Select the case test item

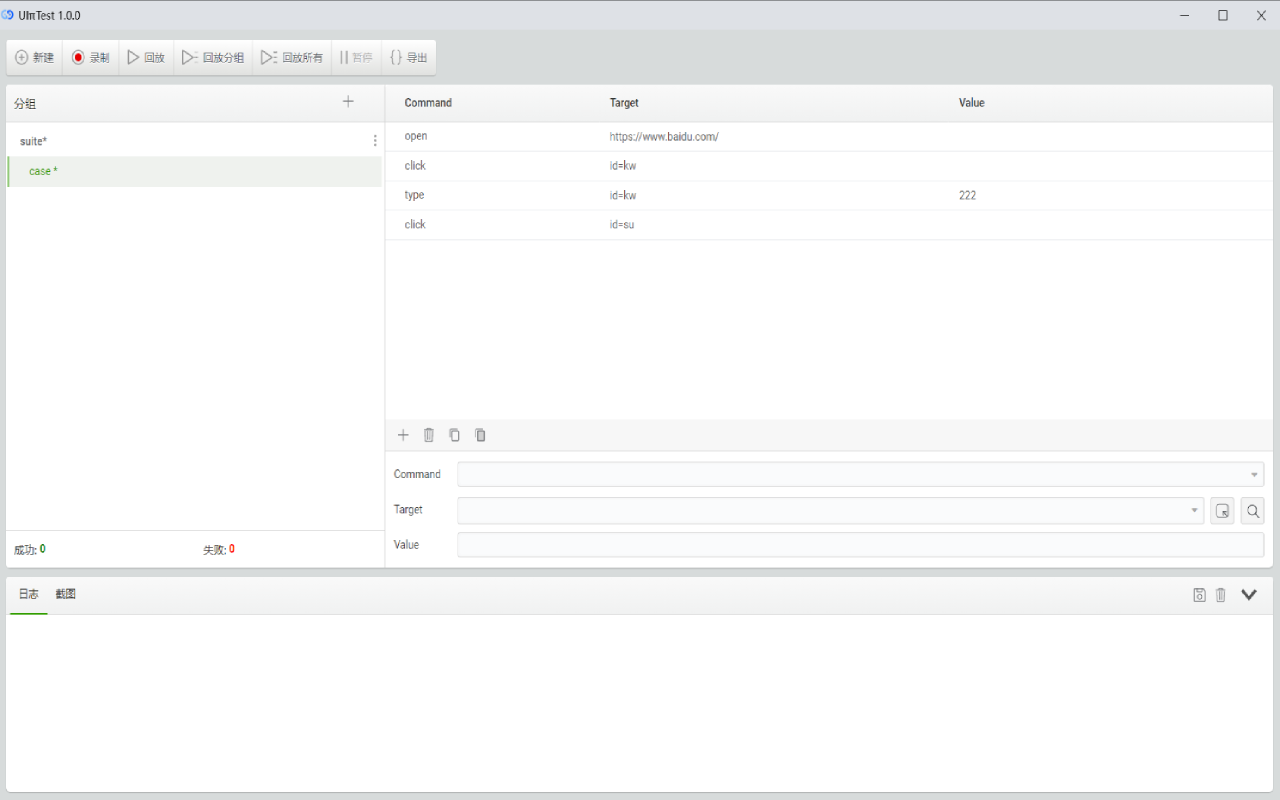(43, 171)
